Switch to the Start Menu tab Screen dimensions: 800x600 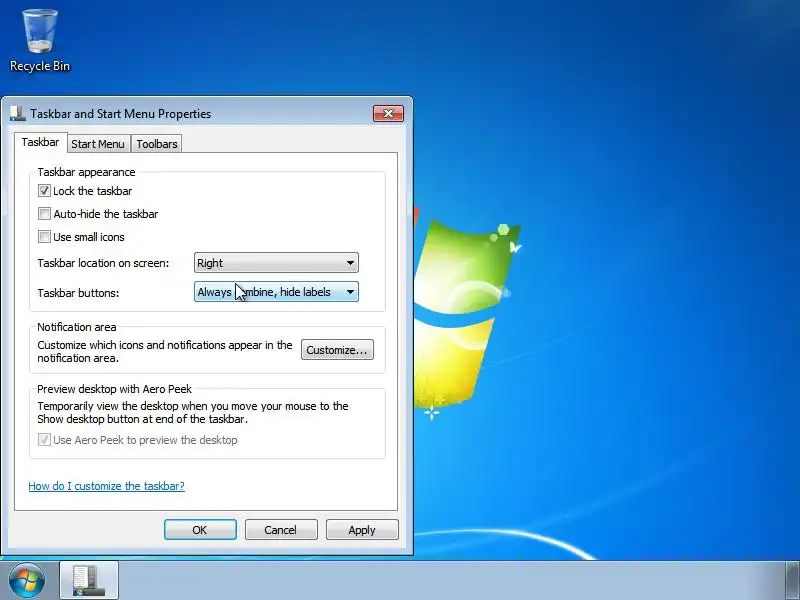[98, 144]
